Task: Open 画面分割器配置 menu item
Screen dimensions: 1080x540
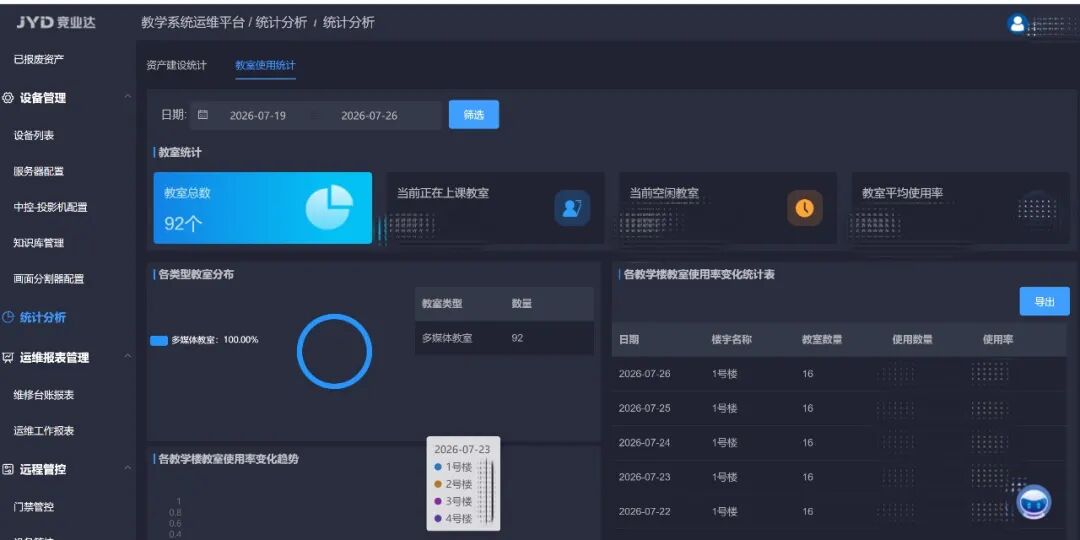Action: [49, 279]
